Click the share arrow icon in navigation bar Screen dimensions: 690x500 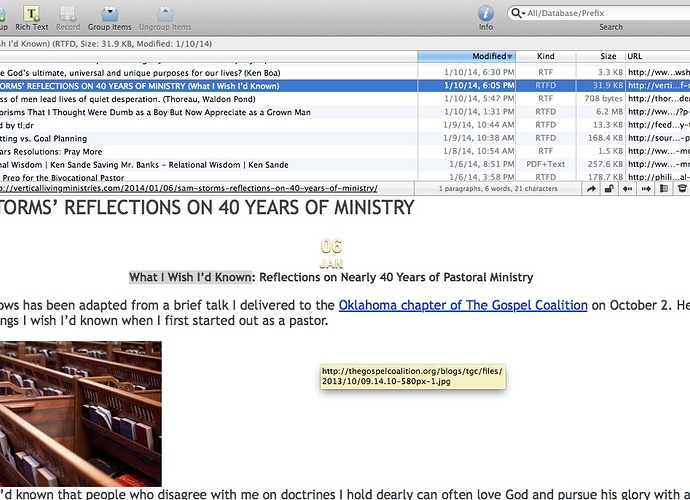591,188
